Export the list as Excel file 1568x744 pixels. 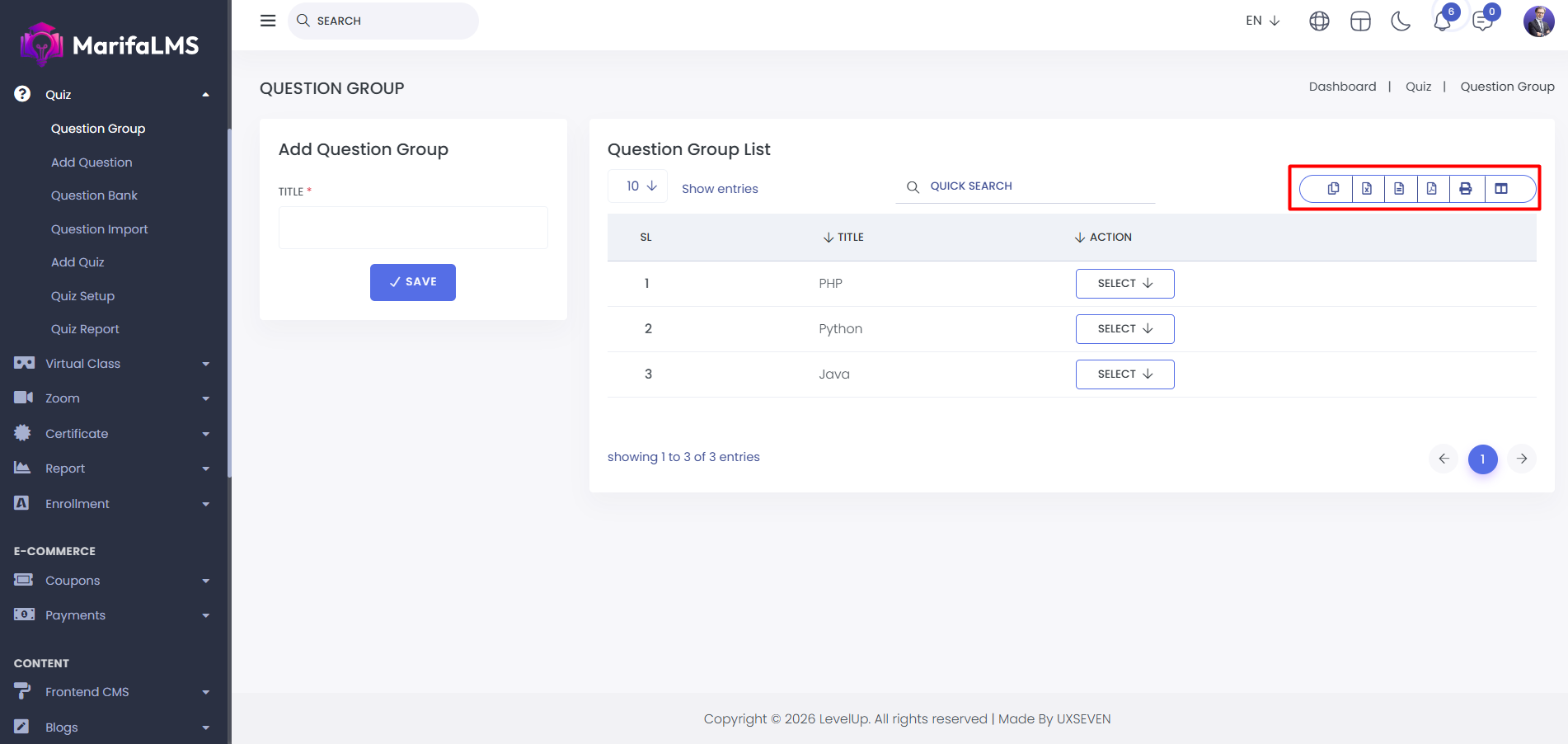(1367, 189)
